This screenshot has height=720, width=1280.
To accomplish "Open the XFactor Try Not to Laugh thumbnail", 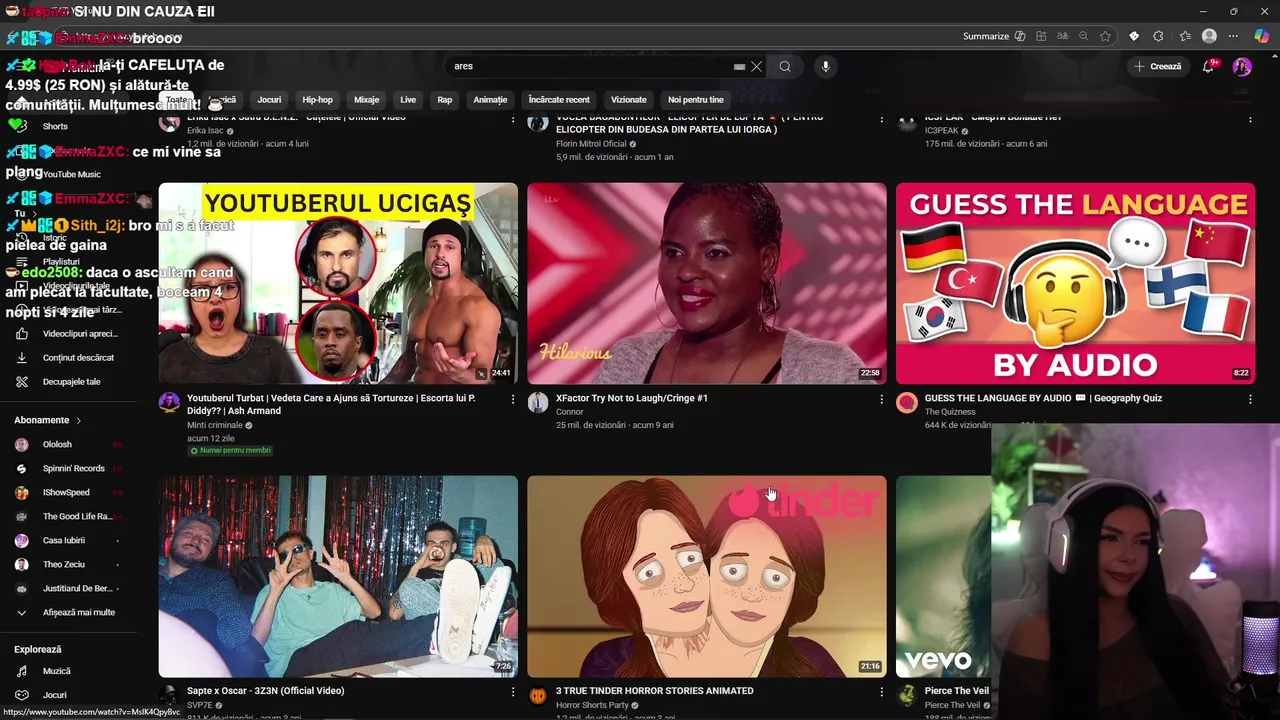I will pyautogui.click(x=707, y=283).
